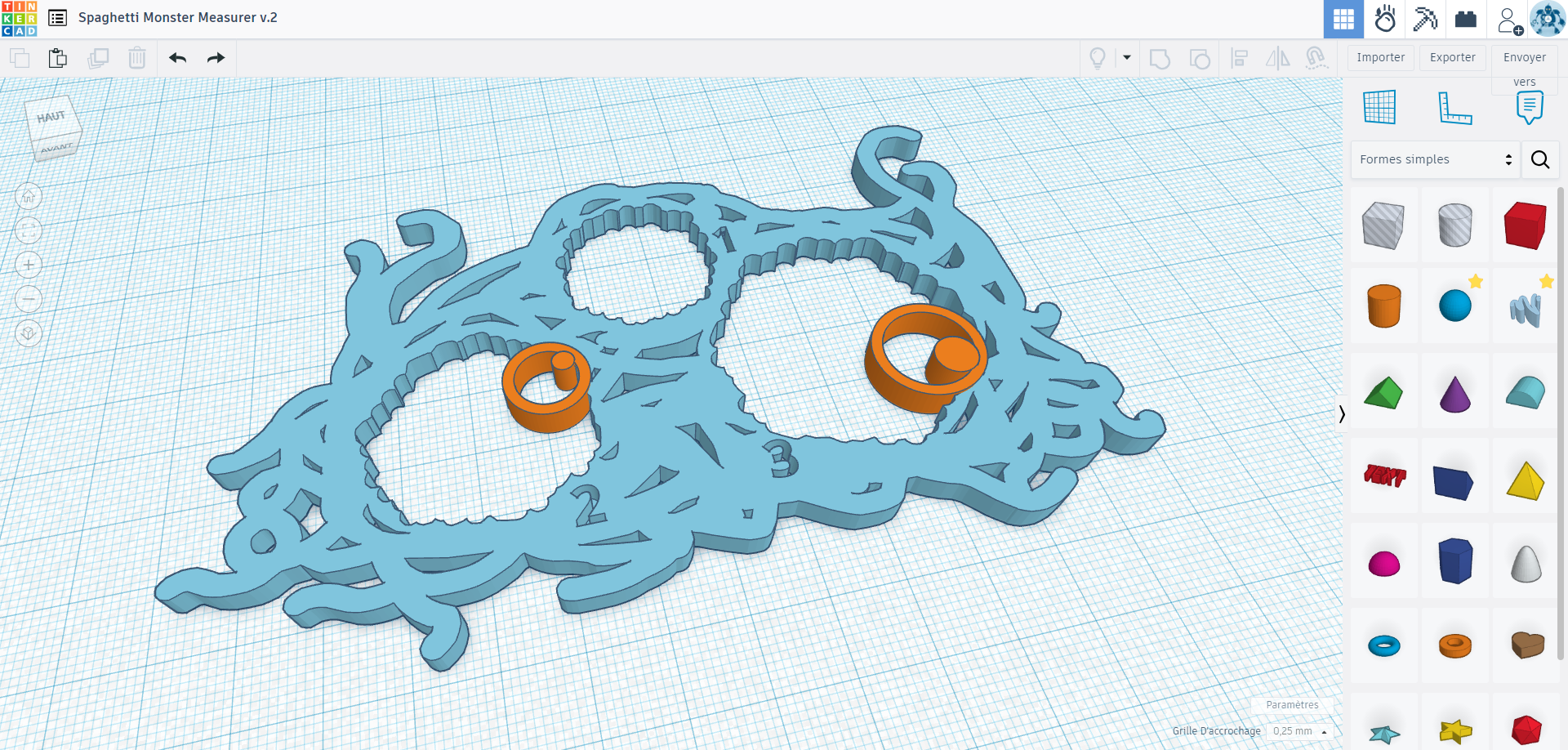Select the magenta half sphere shape

click(1383, 564)
